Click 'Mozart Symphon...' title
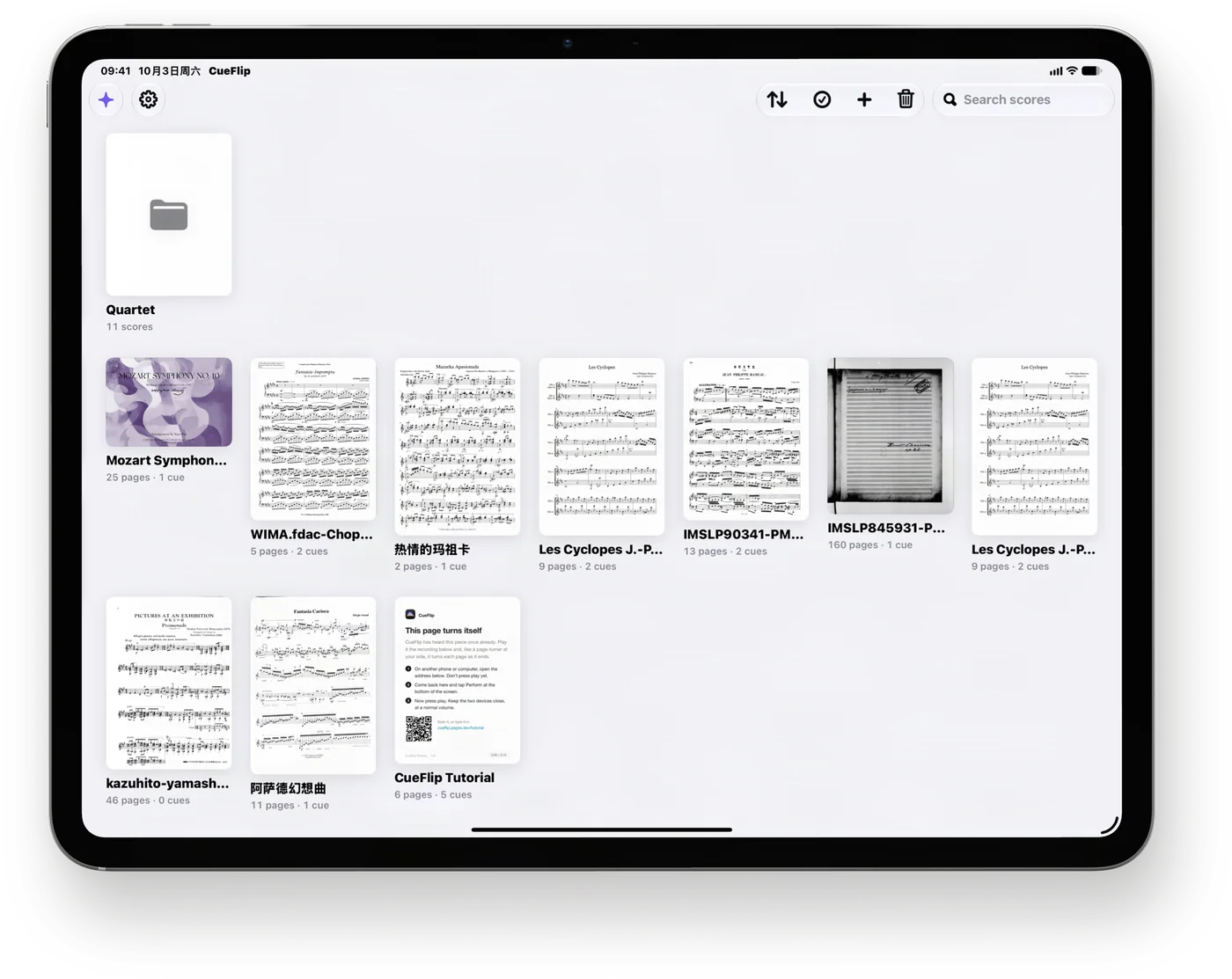This screenshot has height=979, width=1232. [166, 460]
